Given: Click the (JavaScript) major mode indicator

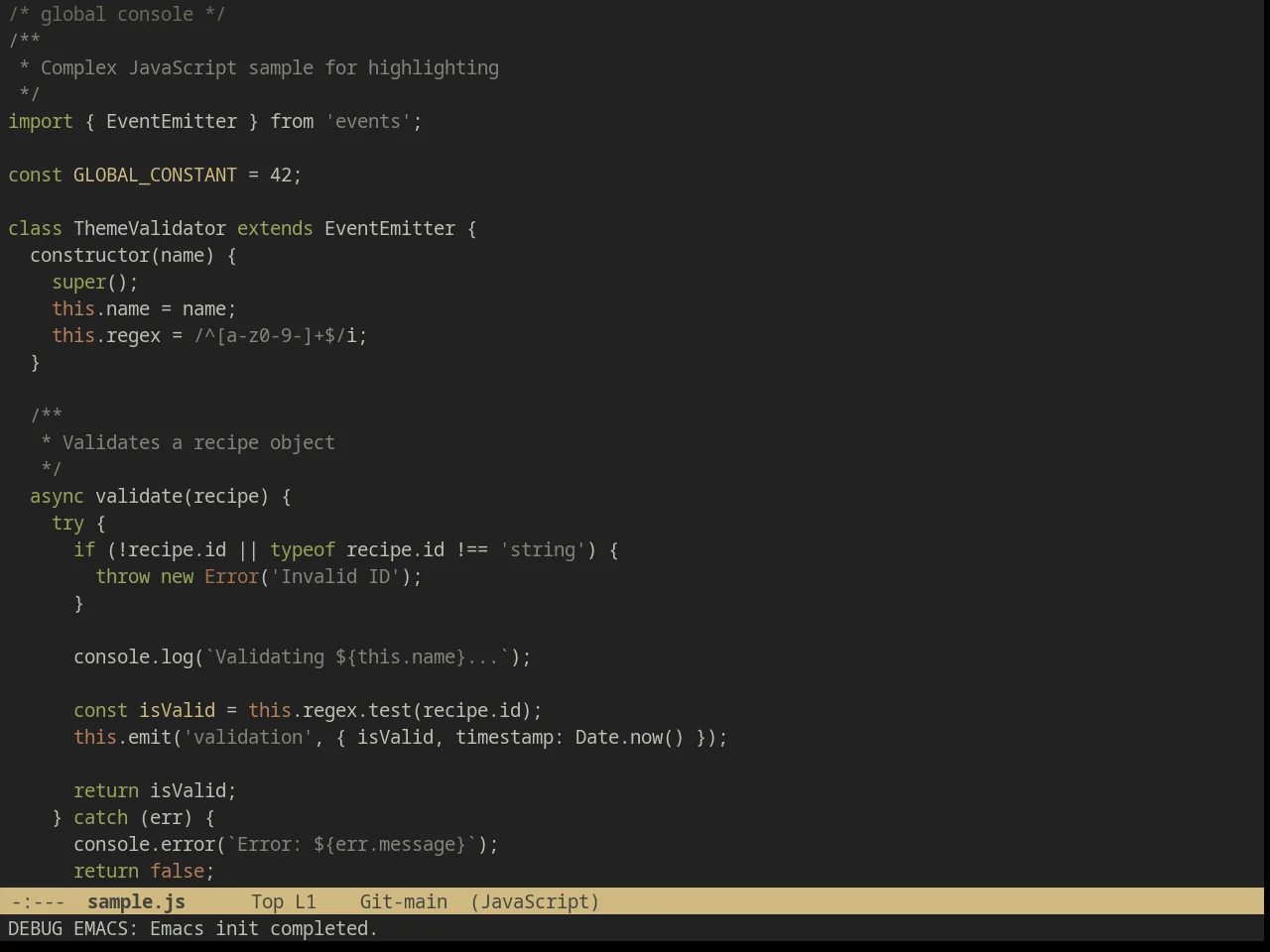Looking at the screenshot, I should click(535, 902).
